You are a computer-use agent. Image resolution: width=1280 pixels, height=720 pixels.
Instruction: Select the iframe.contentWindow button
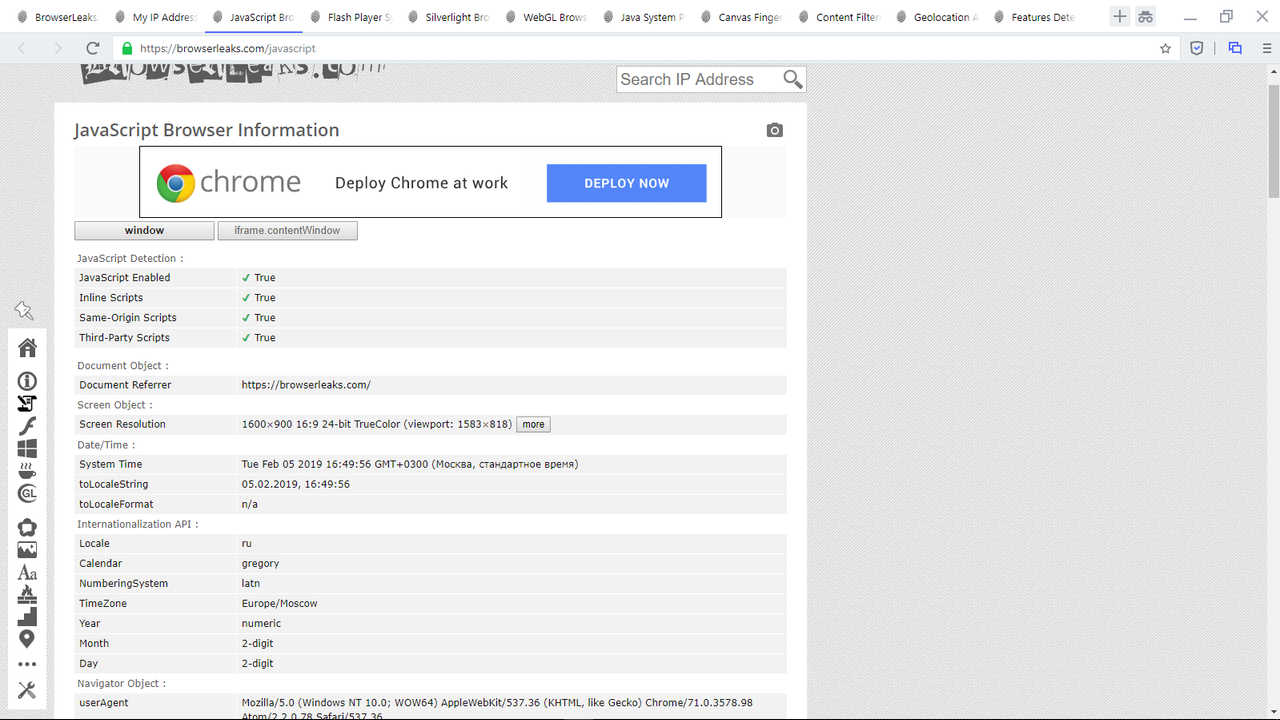pyautogui.click(x=287, y=230)
